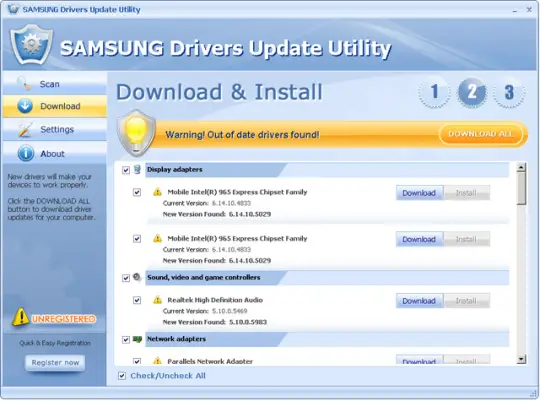540x401 pixels.
Task: Click the yellow UNREGISTERED warning triangle
Action: [x=21, y=317]
